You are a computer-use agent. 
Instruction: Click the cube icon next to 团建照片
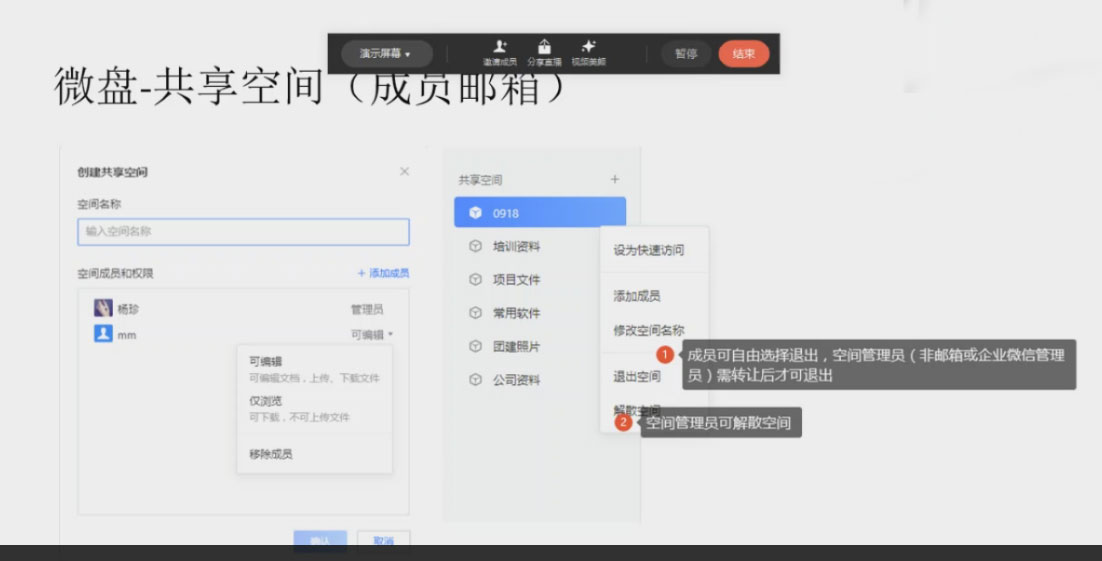click(x=476, y=346)
